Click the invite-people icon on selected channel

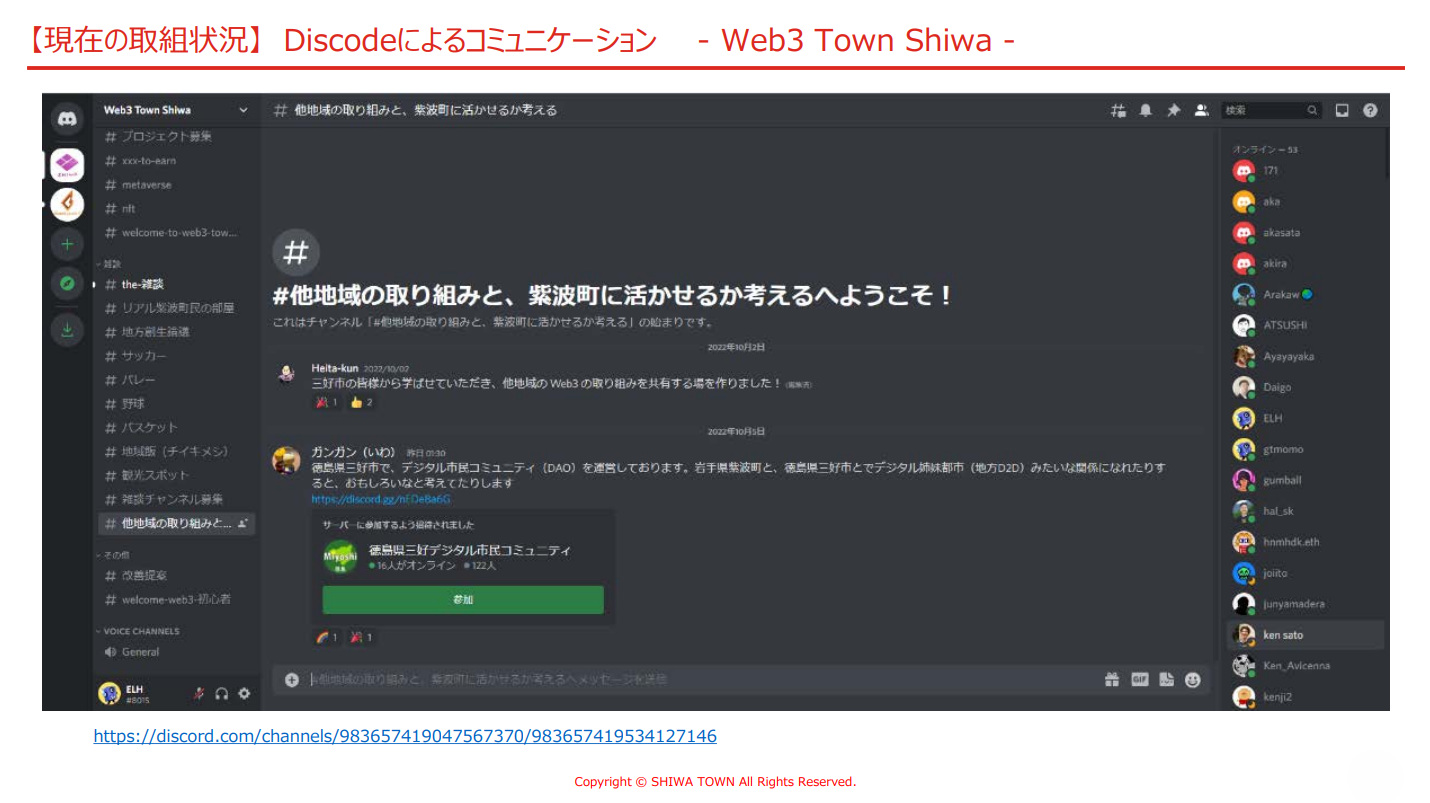(243, 523)
